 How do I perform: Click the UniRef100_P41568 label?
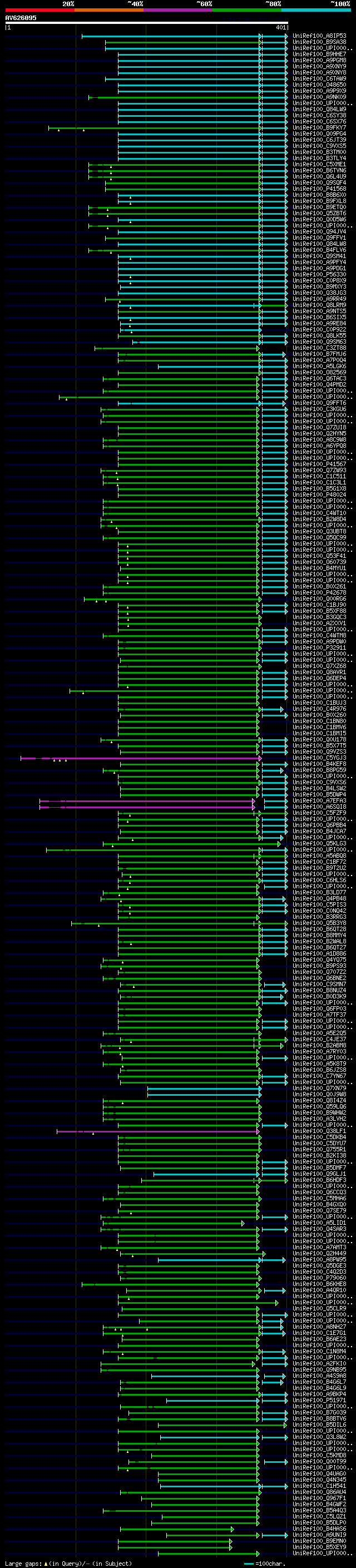(319, 189)
